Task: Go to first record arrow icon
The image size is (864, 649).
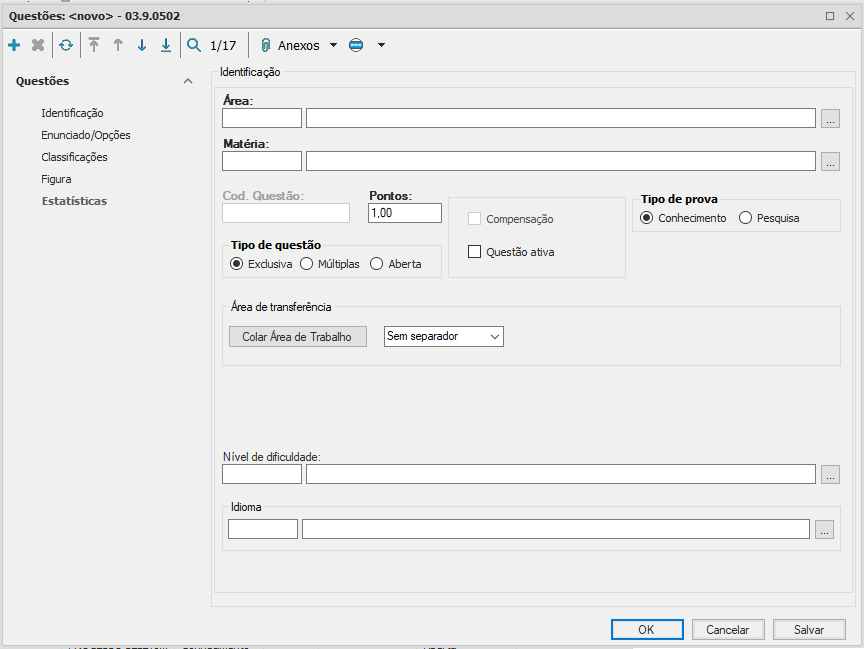Action: click(x=94, y=45)
